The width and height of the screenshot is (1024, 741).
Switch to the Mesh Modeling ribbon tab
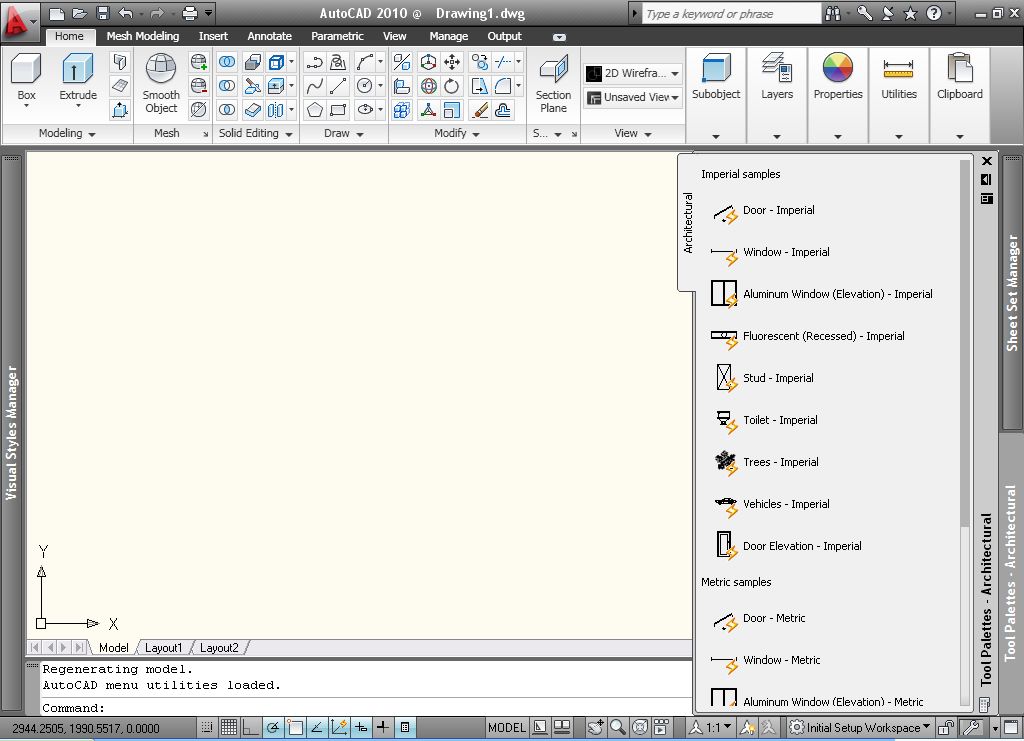(142, 36)
